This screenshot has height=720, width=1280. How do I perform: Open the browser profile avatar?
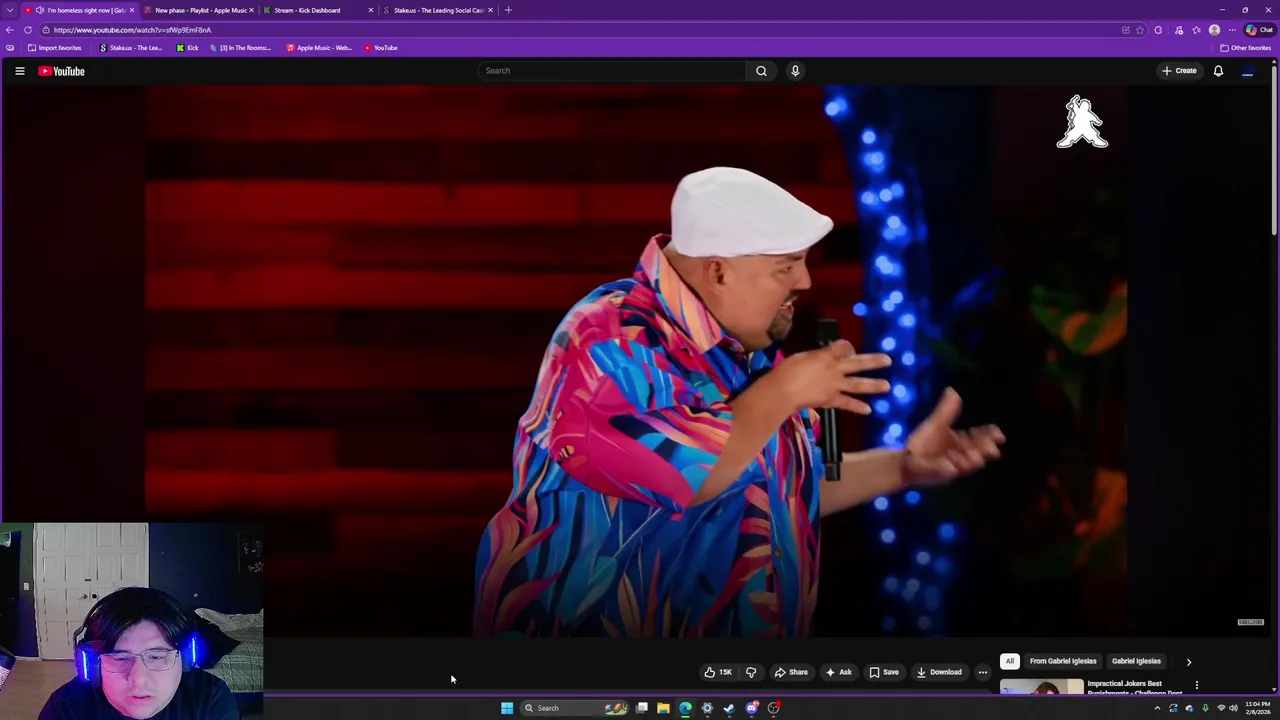tap(1214, 30)
